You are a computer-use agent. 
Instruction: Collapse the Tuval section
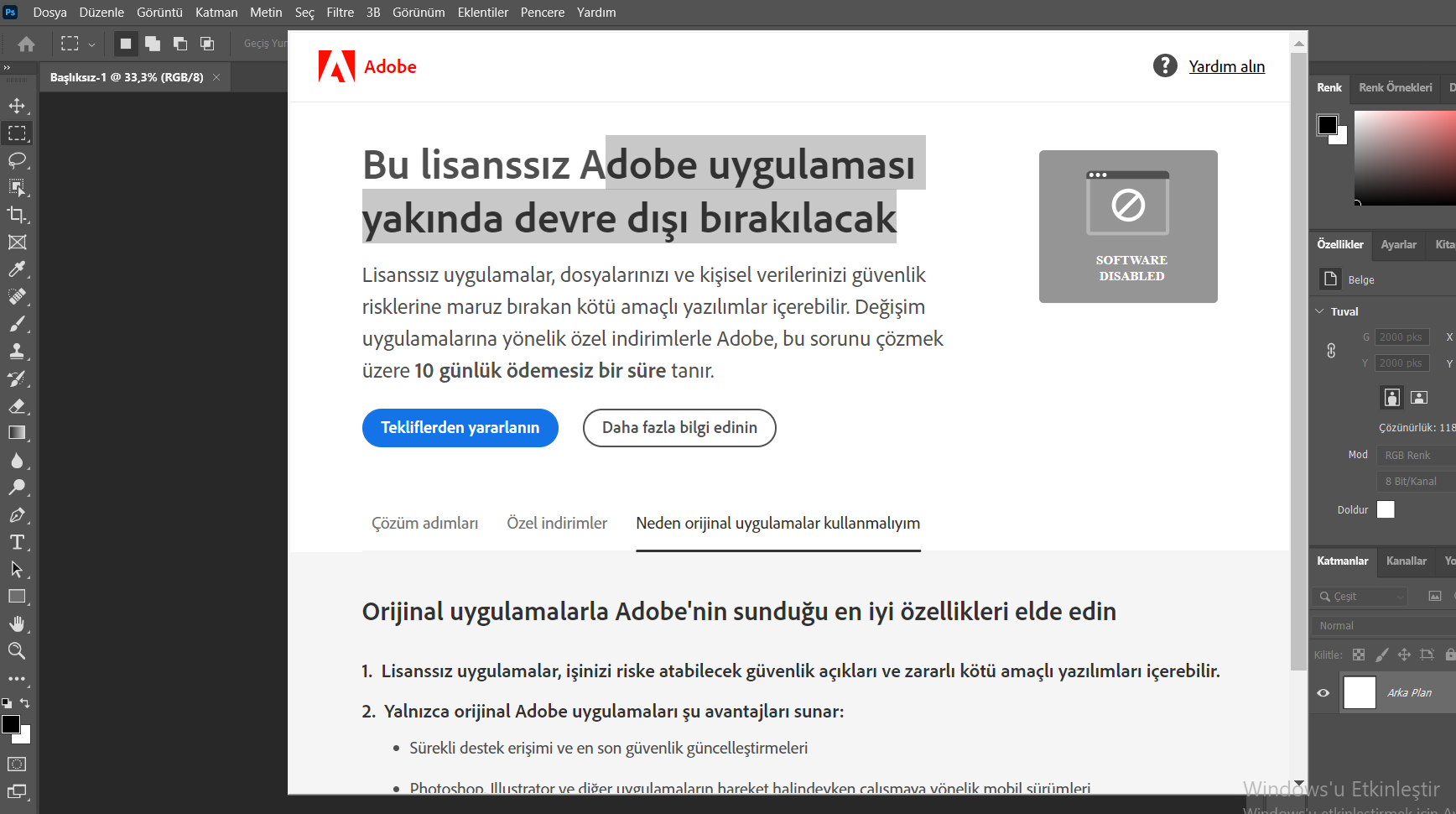pos(1320,311)
